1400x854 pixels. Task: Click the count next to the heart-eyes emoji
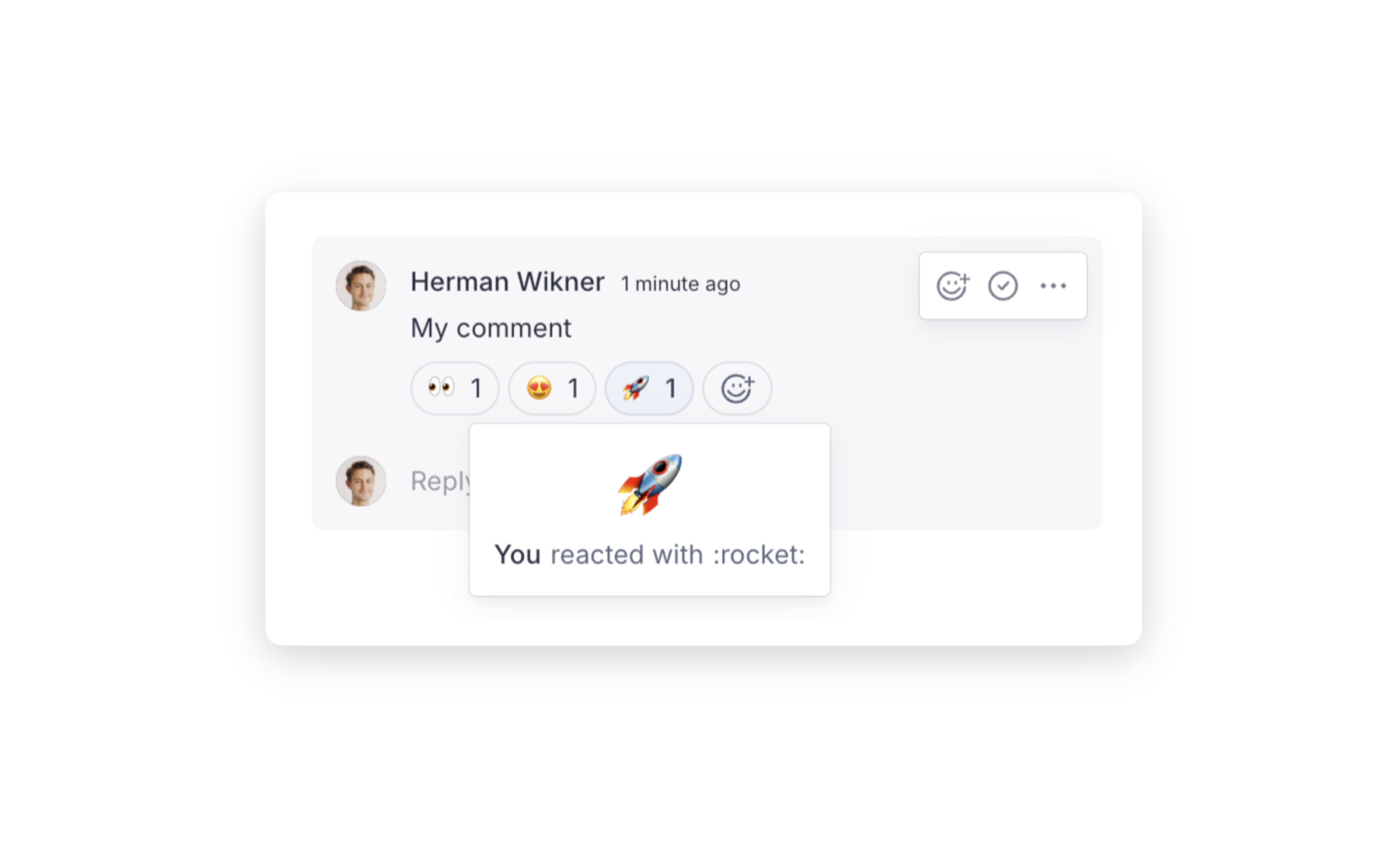pyautogui.click(x=573, y=389)
